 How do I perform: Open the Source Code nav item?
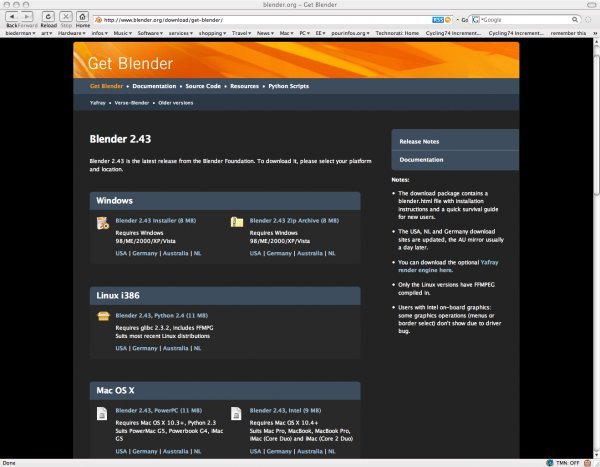pos(203,86)
